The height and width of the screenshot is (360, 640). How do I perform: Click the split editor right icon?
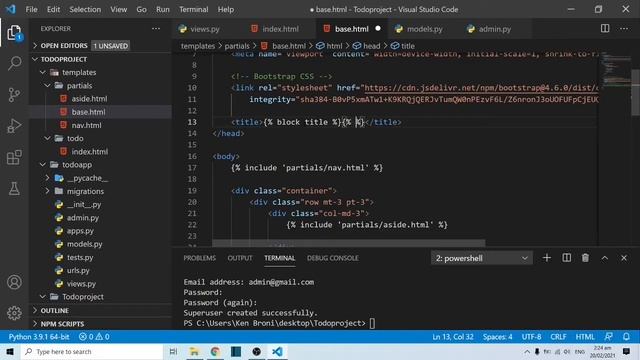point(605,29)
